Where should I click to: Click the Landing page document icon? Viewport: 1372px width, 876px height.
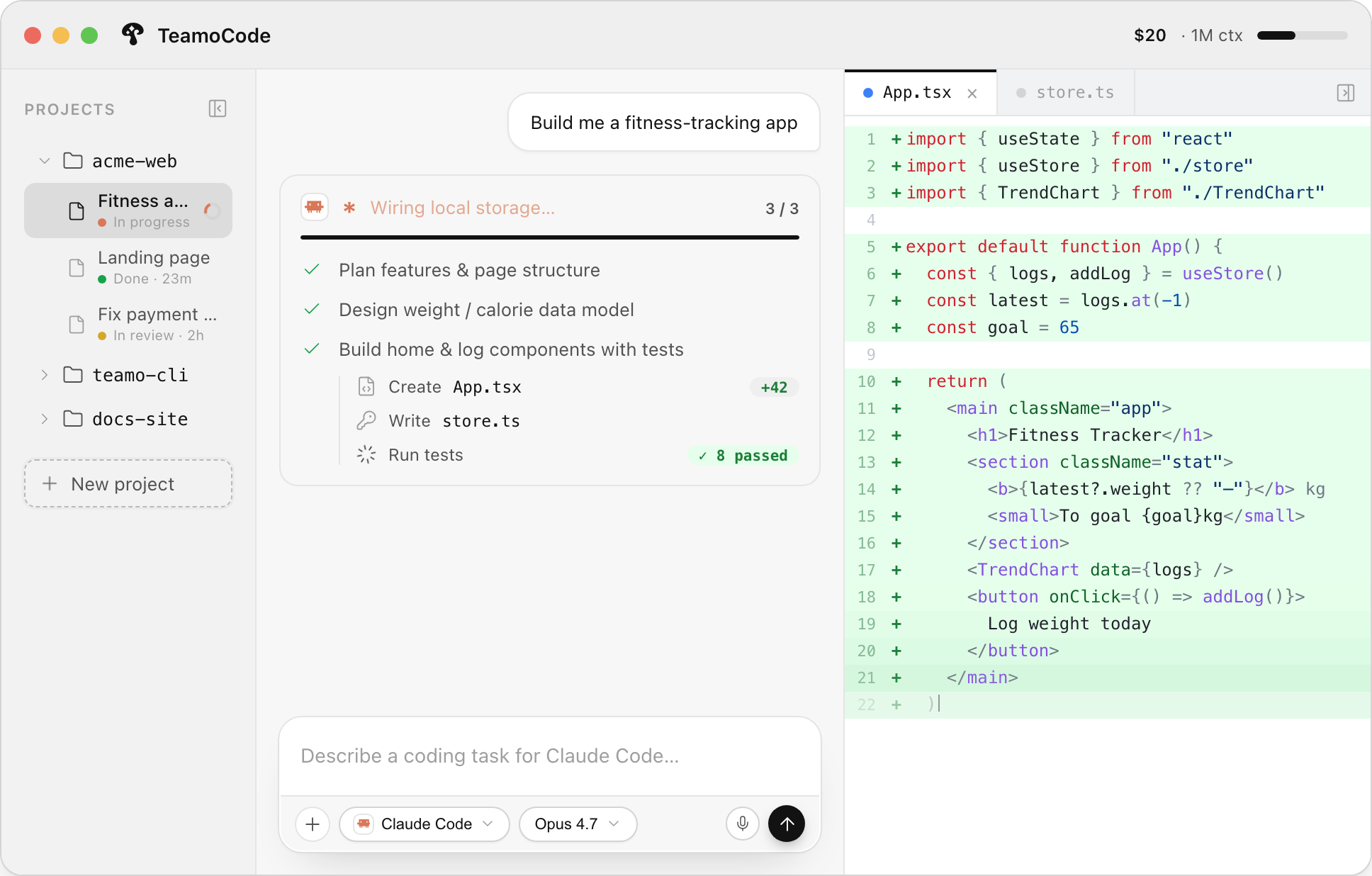click(77, 268)
